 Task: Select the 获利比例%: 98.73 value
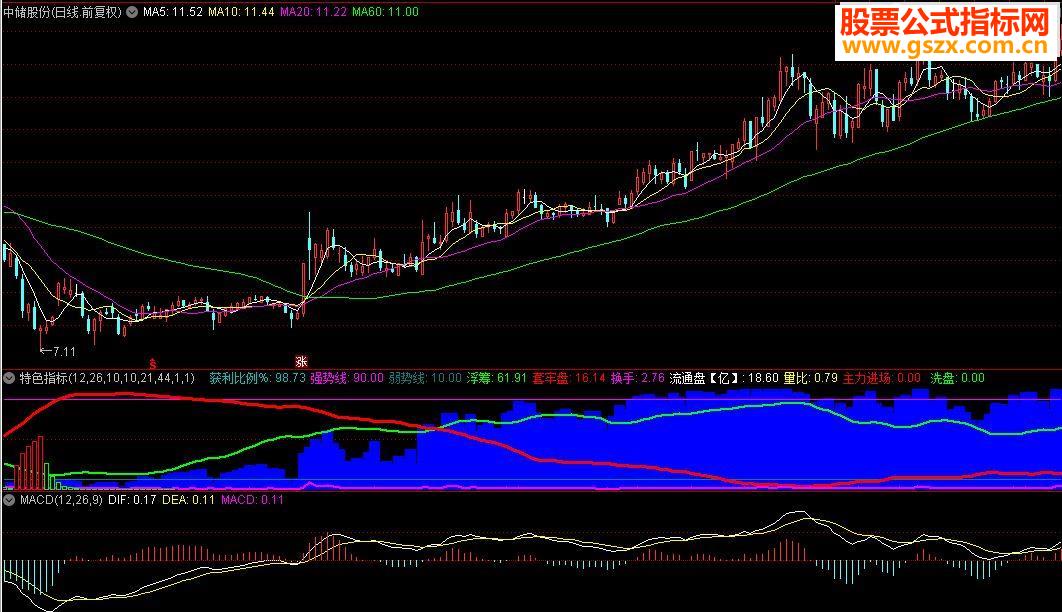tap(257, 378)
